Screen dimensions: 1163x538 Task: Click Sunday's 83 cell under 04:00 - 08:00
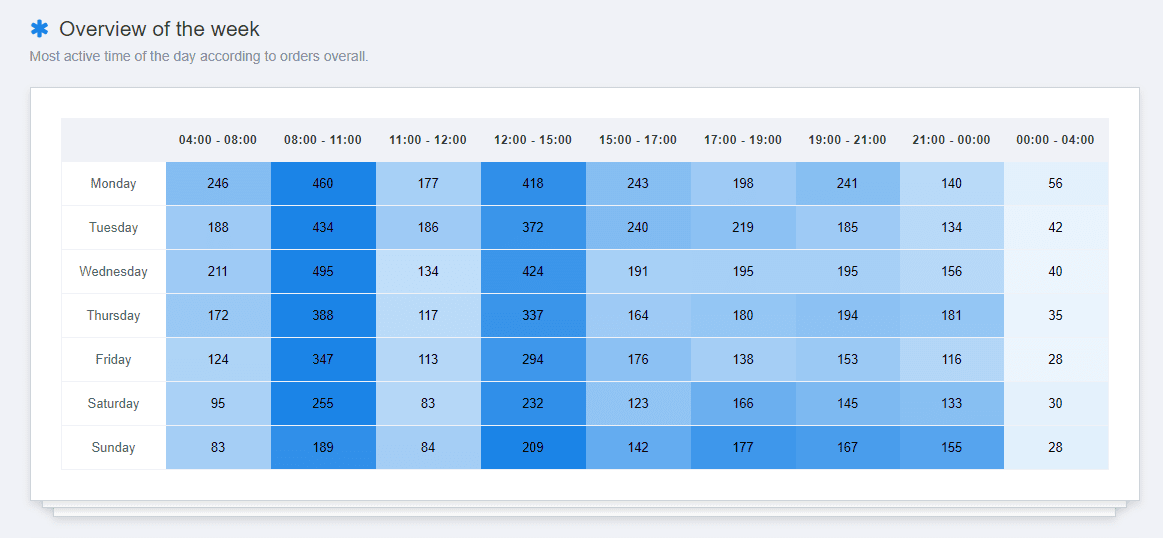pos(218,447)
